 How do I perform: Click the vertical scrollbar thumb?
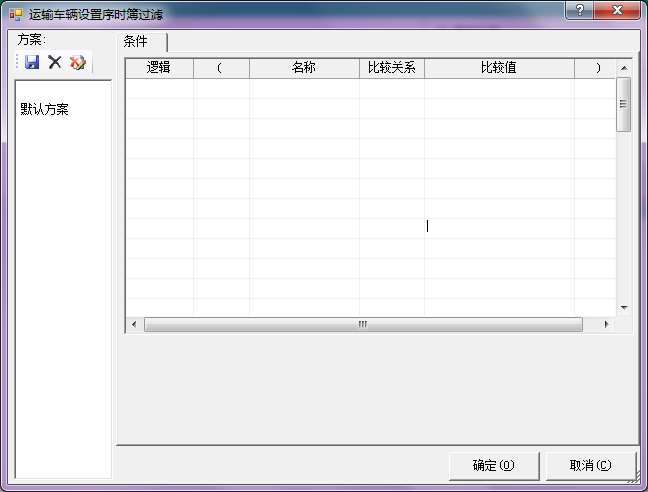(624, 105)
